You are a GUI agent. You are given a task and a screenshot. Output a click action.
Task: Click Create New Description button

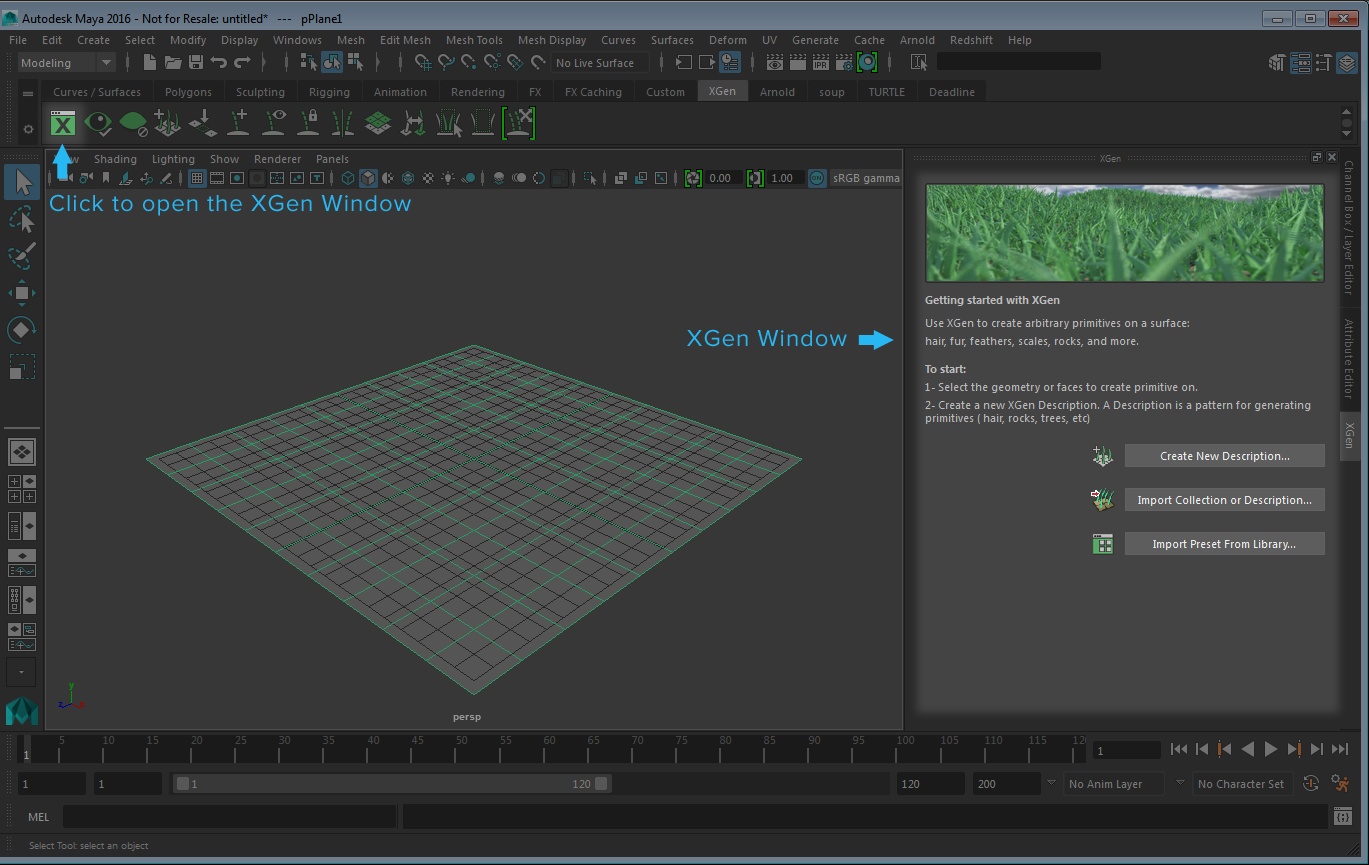tap(1224, 456)
